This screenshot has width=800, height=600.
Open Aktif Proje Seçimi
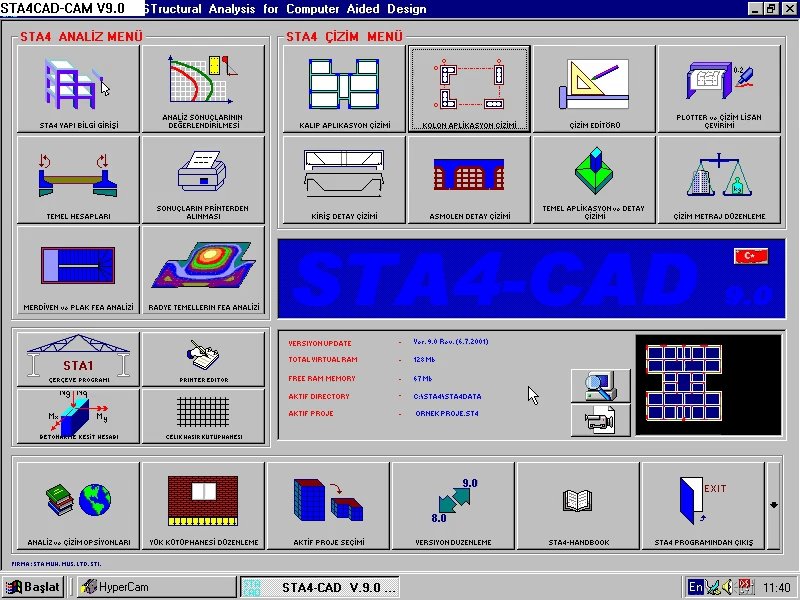(x=328, y=506)
